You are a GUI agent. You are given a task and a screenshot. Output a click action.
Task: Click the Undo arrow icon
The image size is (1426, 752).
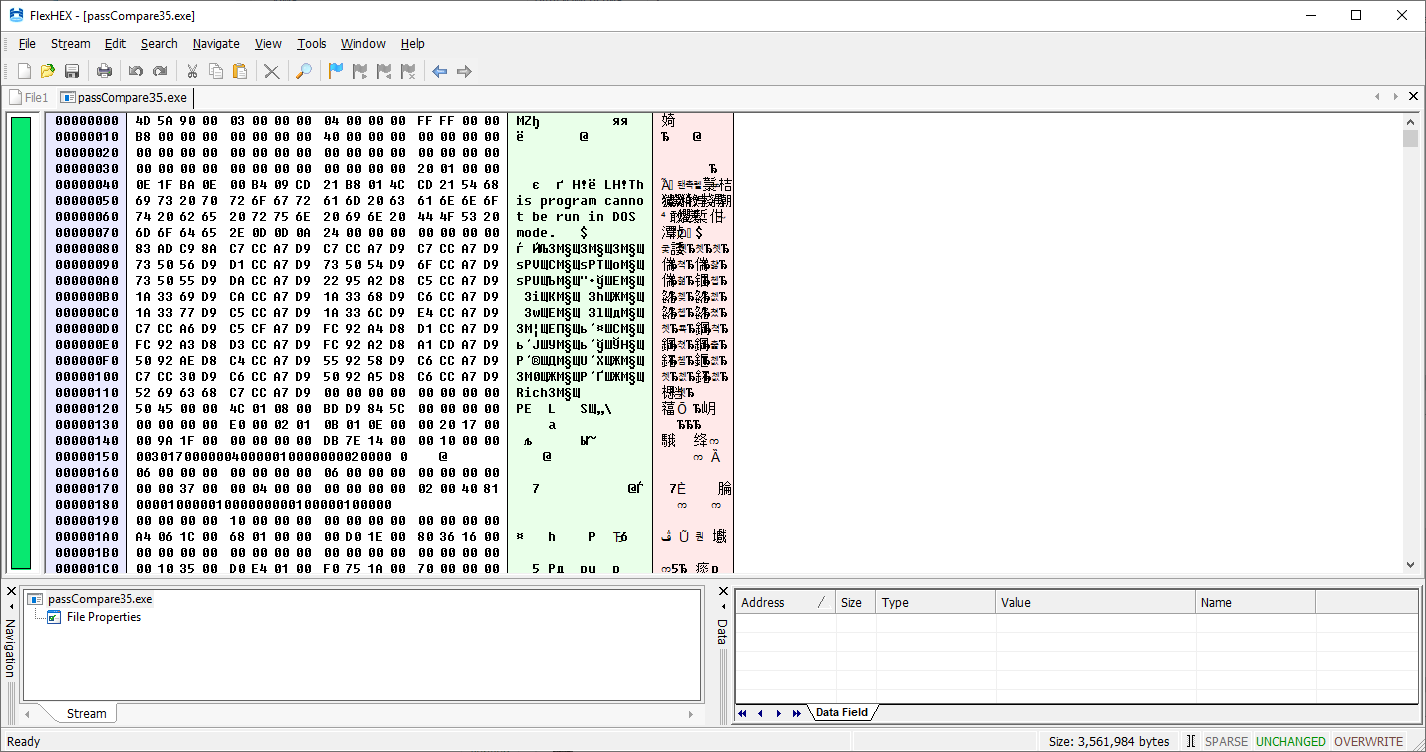[x=136, y=71]
